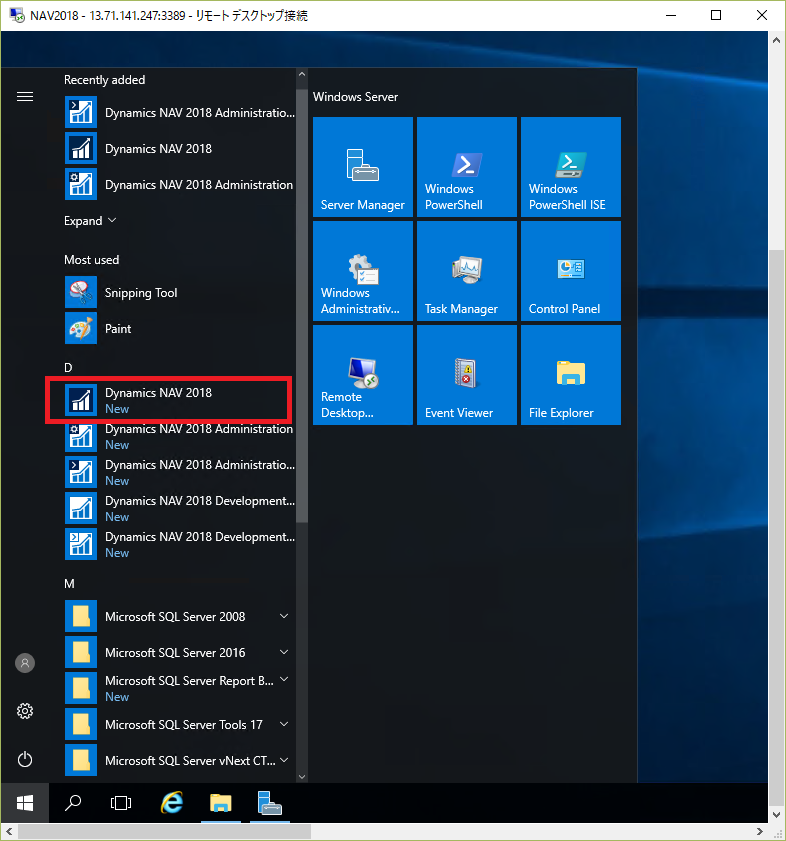This screenshot has height=841, width=786.
Task: Open the Remote Desktop Connection tile
Action: pyautogui.click(x=363, y=375)
